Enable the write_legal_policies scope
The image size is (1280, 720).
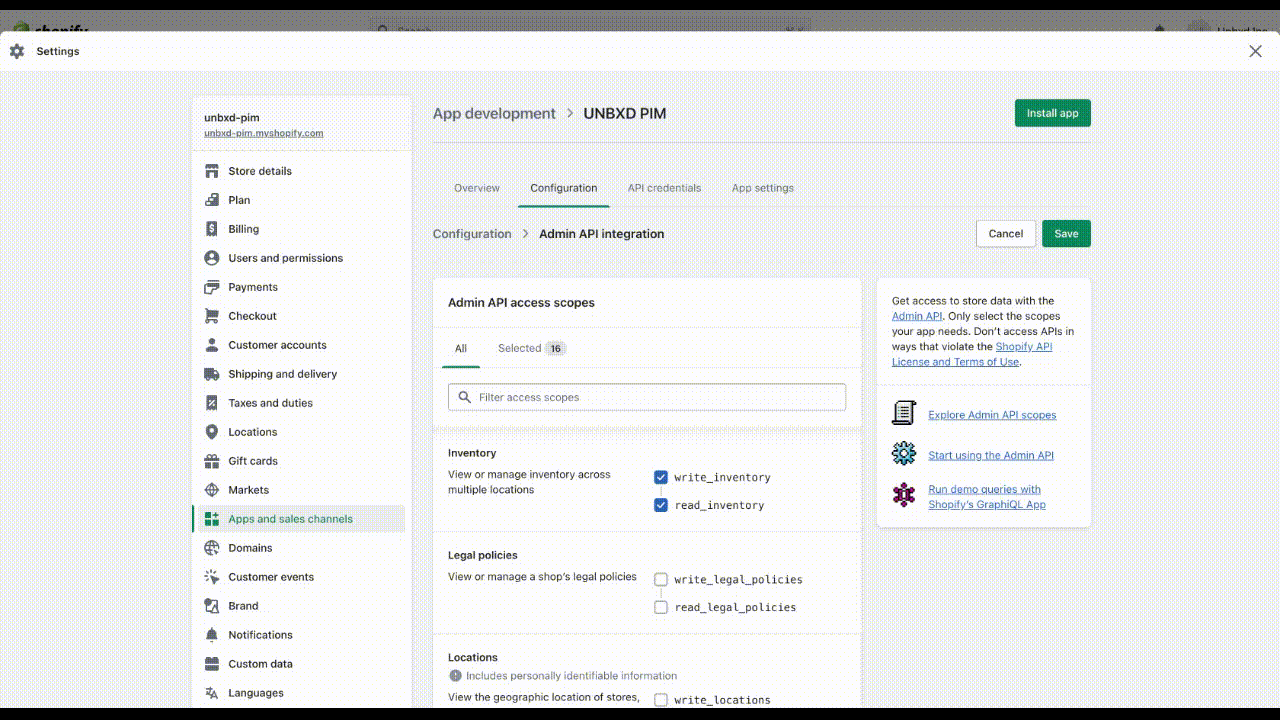[x=661, y=579]
